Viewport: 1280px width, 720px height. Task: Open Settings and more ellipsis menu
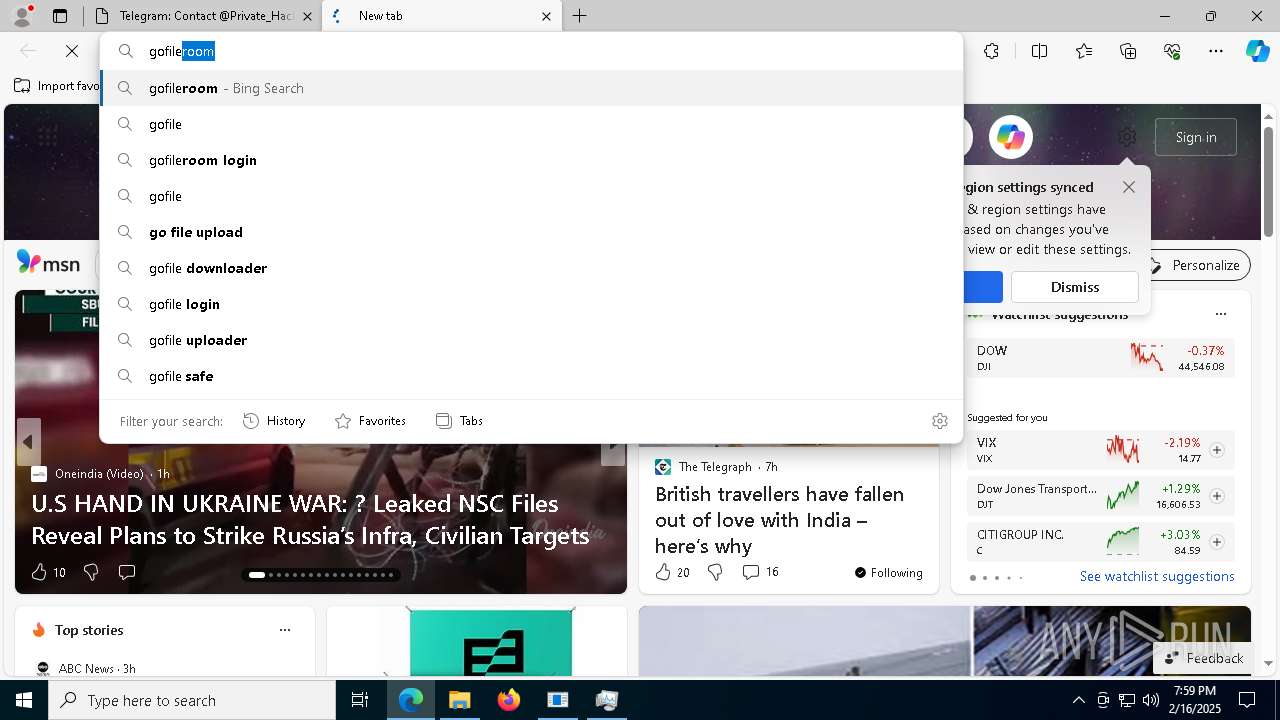tap(1216, 51)
